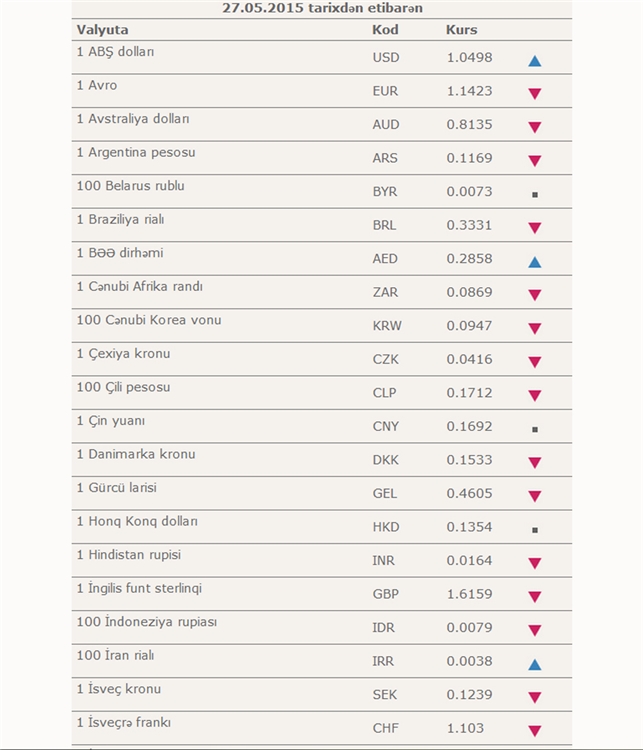Click the unchanged square marker for HKD
The image size is (643, 750).
coord(535,529)
